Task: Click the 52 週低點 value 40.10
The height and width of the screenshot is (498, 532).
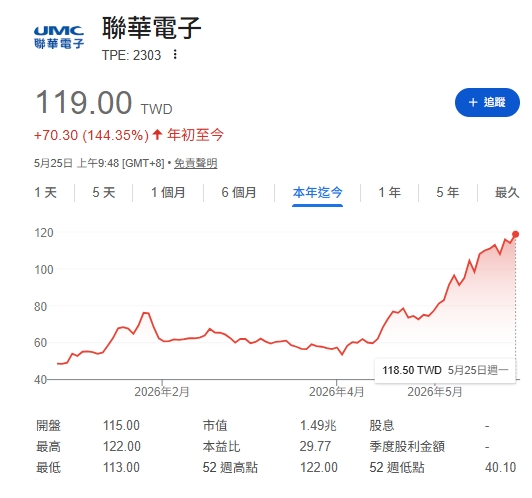Action: click(500, 467)
